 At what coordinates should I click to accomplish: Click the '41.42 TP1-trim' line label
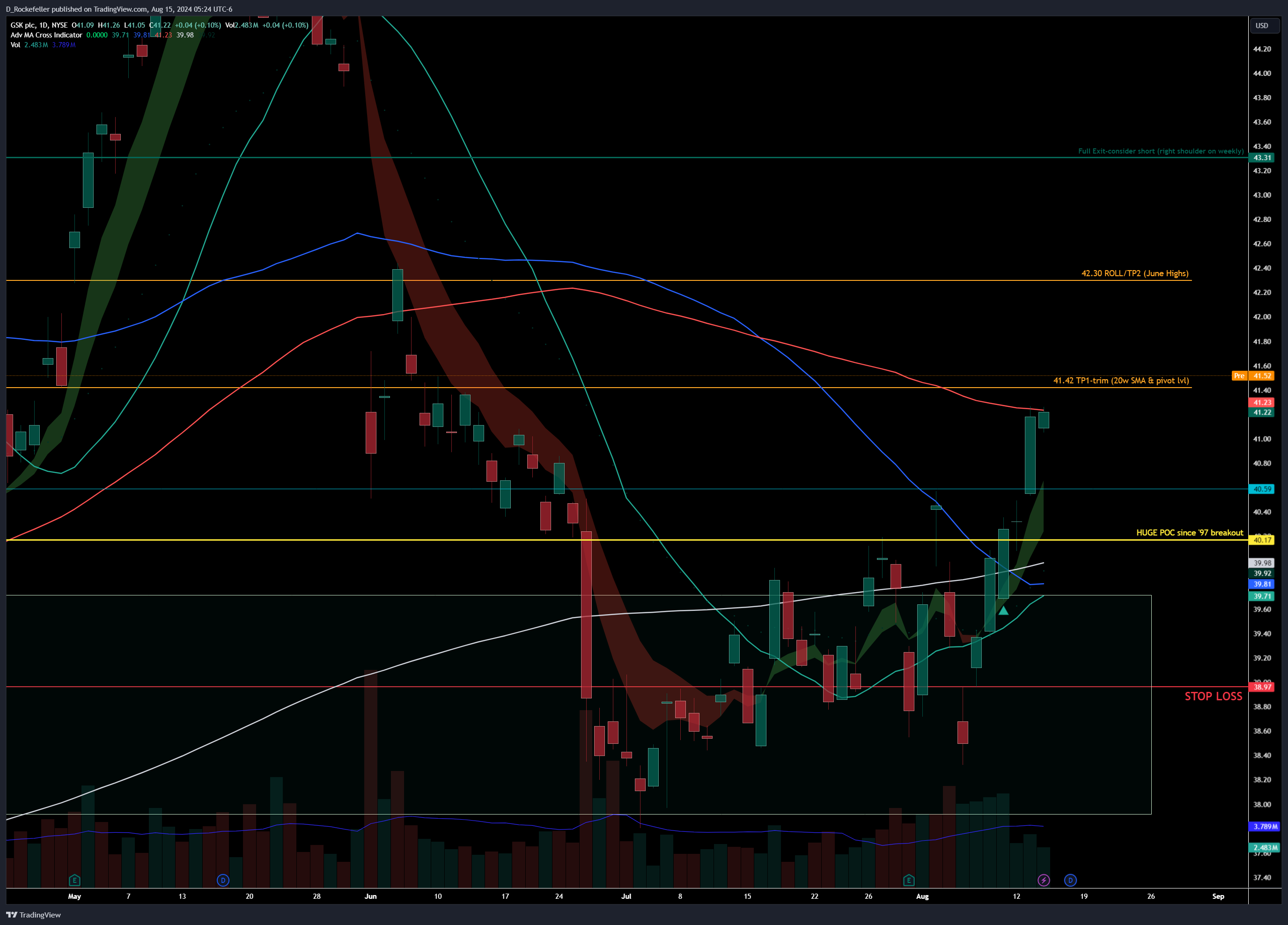pyautogui.click(x=1121, y=381)
